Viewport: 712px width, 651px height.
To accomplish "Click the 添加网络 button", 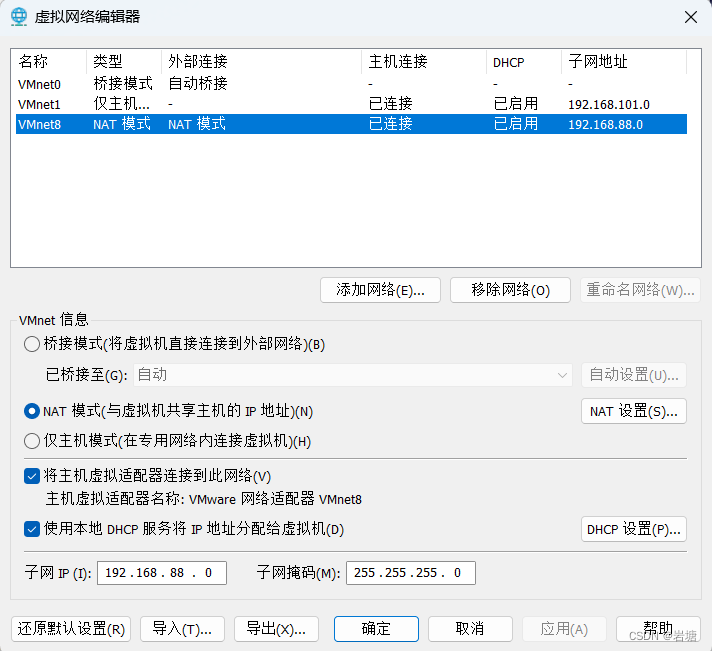I will click(380, 290).
